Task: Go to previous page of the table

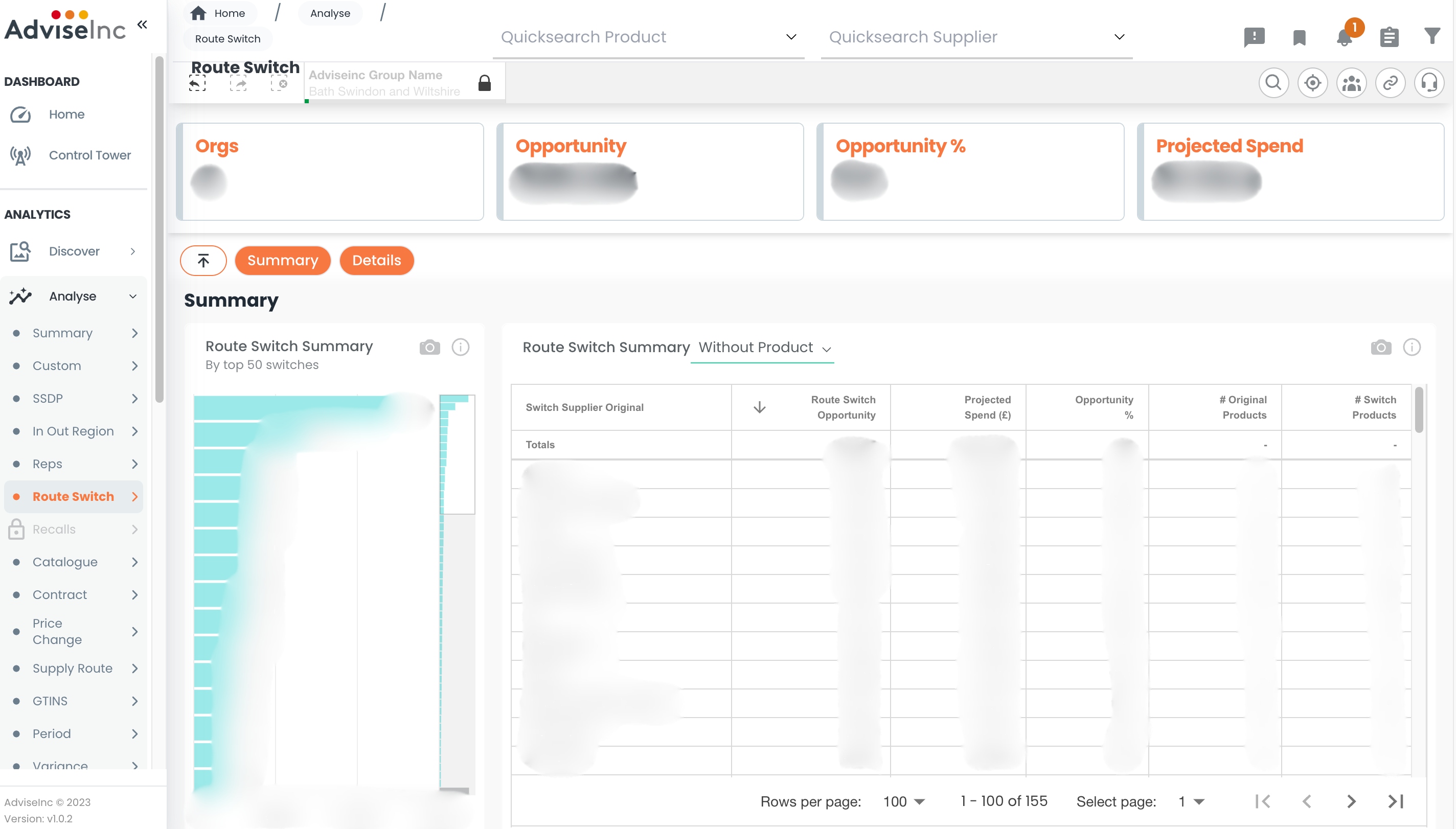Action: point(1307,802)
